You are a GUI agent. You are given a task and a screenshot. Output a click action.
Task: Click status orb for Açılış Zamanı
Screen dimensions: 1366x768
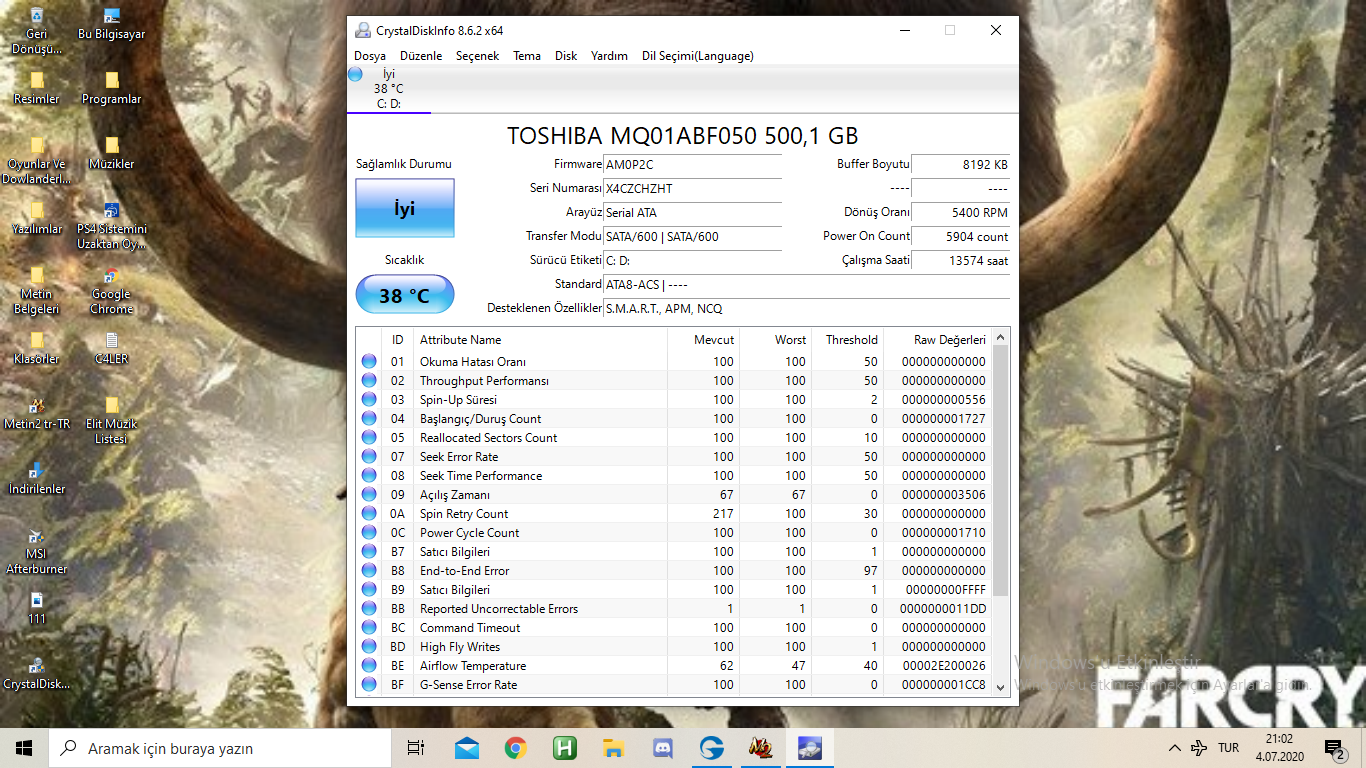(x=369, y=494)
